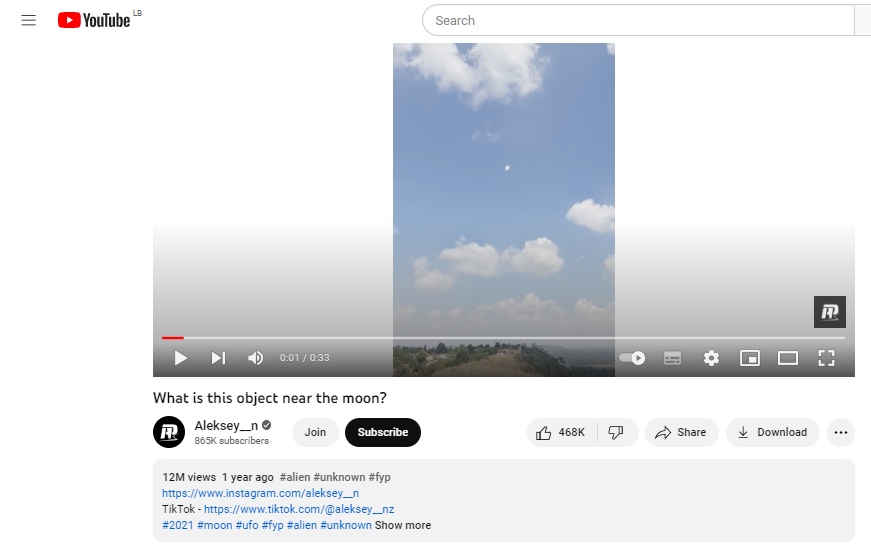Click the YouTube logo
Viewport: 871px width, 558px height.
click(x=94, y=20)
